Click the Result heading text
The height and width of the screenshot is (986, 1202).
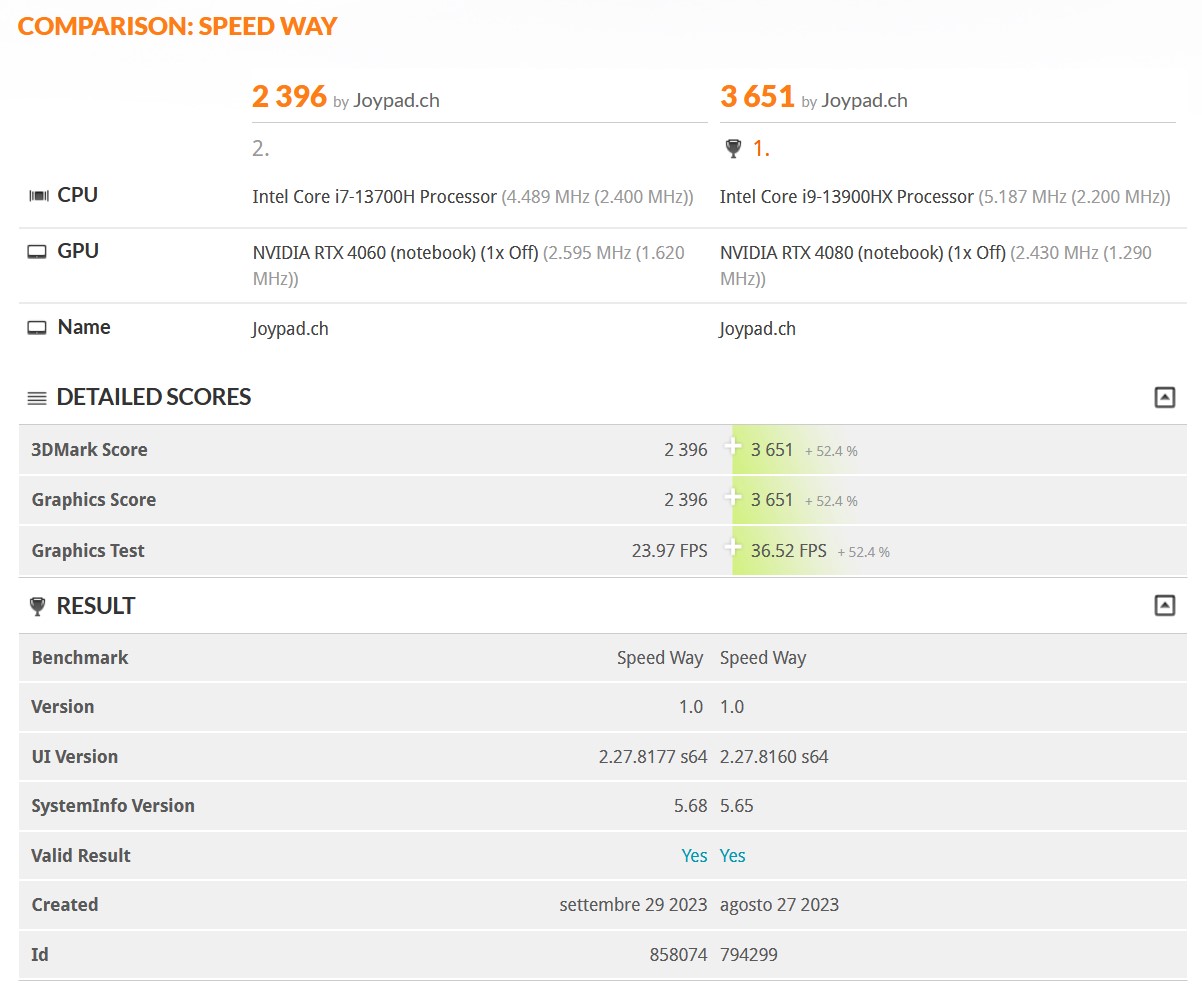(96, 606)
